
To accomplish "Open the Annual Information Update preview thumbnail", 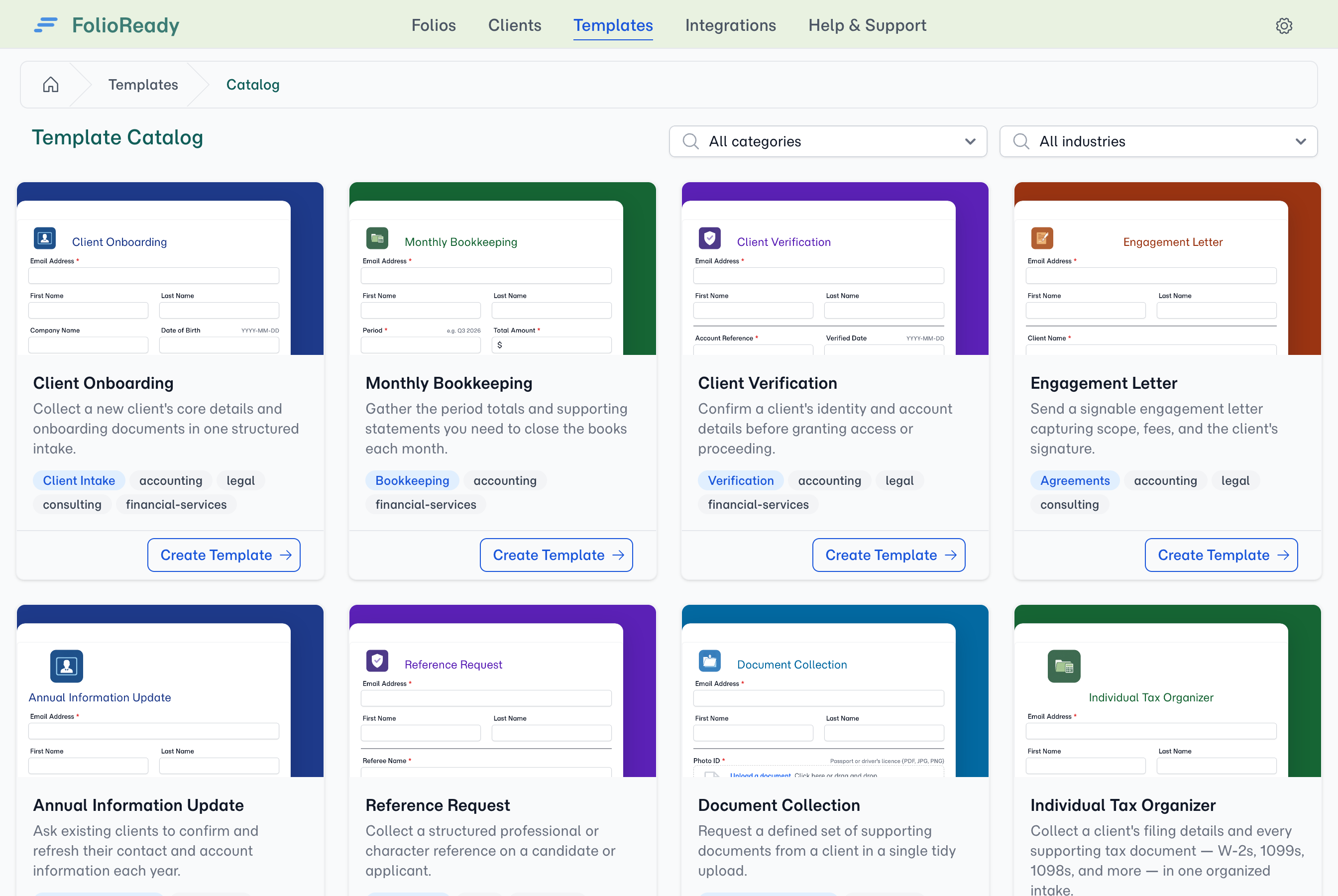I will 170,691.
